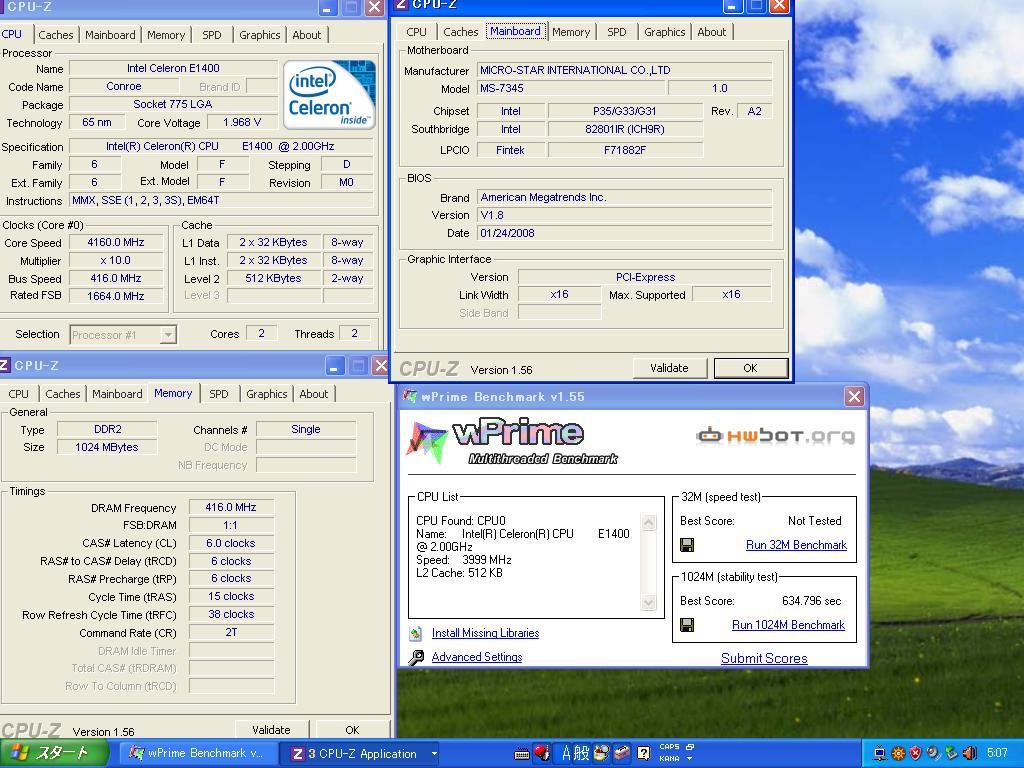
Task: Click Validate in the Mainboard CPU-Z window
Action: [669, 368]
